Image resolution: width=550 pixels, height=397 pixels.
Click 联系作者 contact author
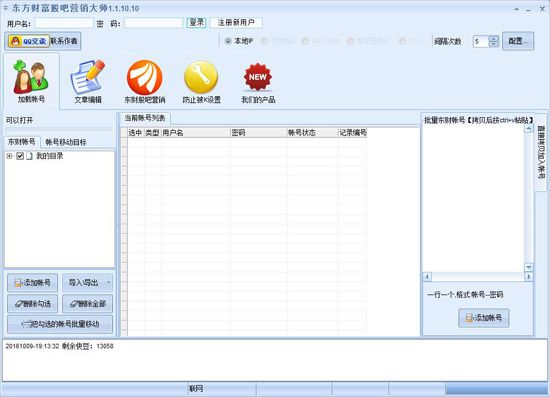pos(64,41)
